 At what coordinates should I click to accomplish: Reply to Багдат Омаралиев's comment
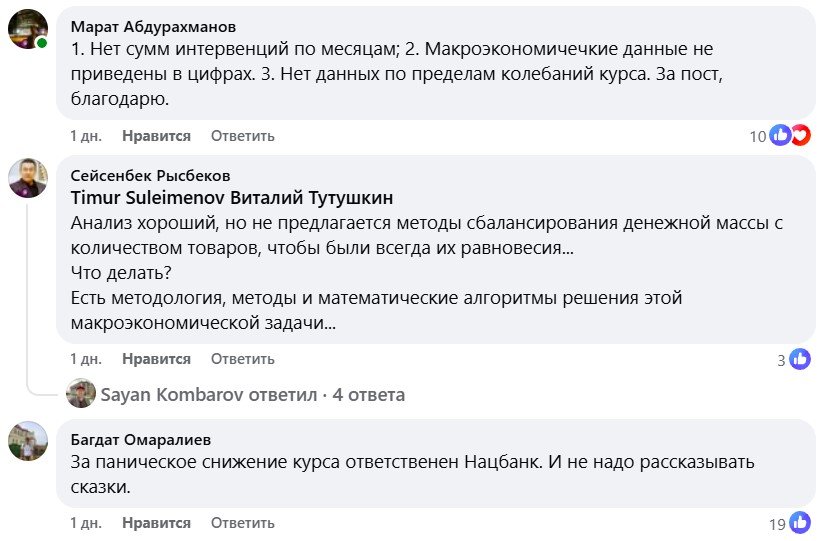click(242, 523)
